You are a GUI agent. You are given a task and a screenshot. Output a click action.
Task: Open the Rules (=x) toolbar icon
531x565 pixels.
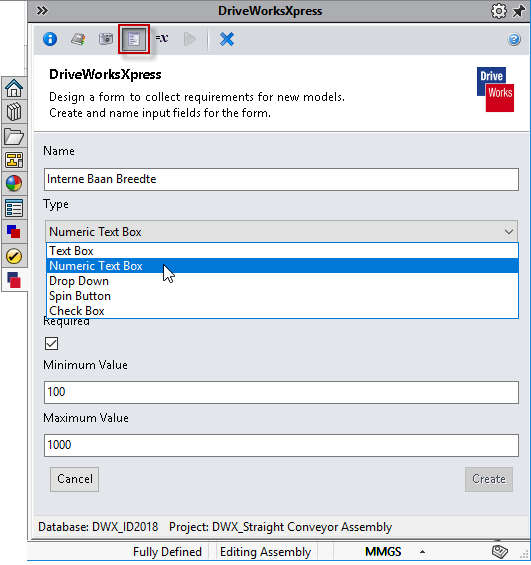pyautogui.click(x=162, y=38)
